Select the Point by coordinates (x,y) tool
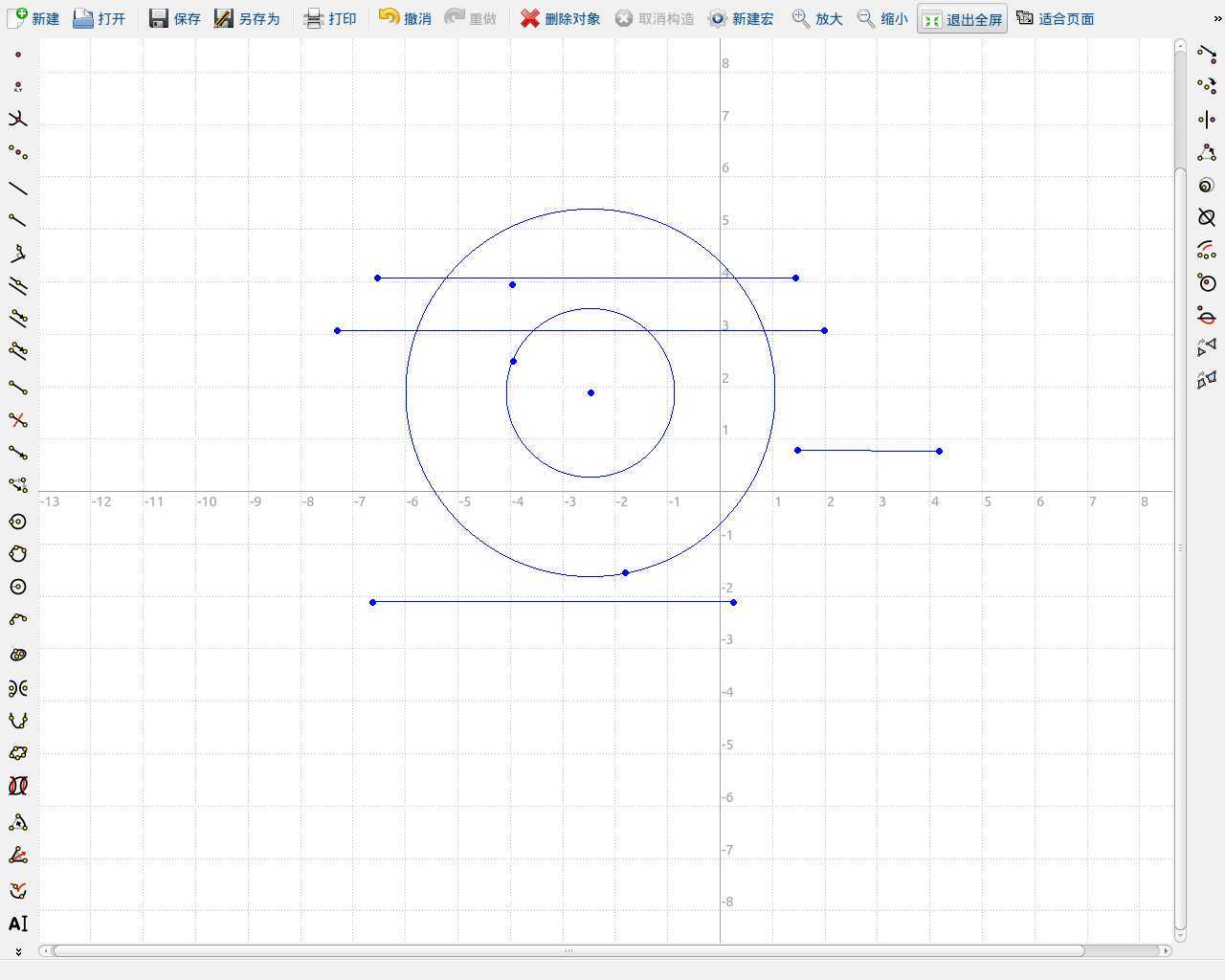Screen dimensions: 1225x980 [x=17, y=87]
